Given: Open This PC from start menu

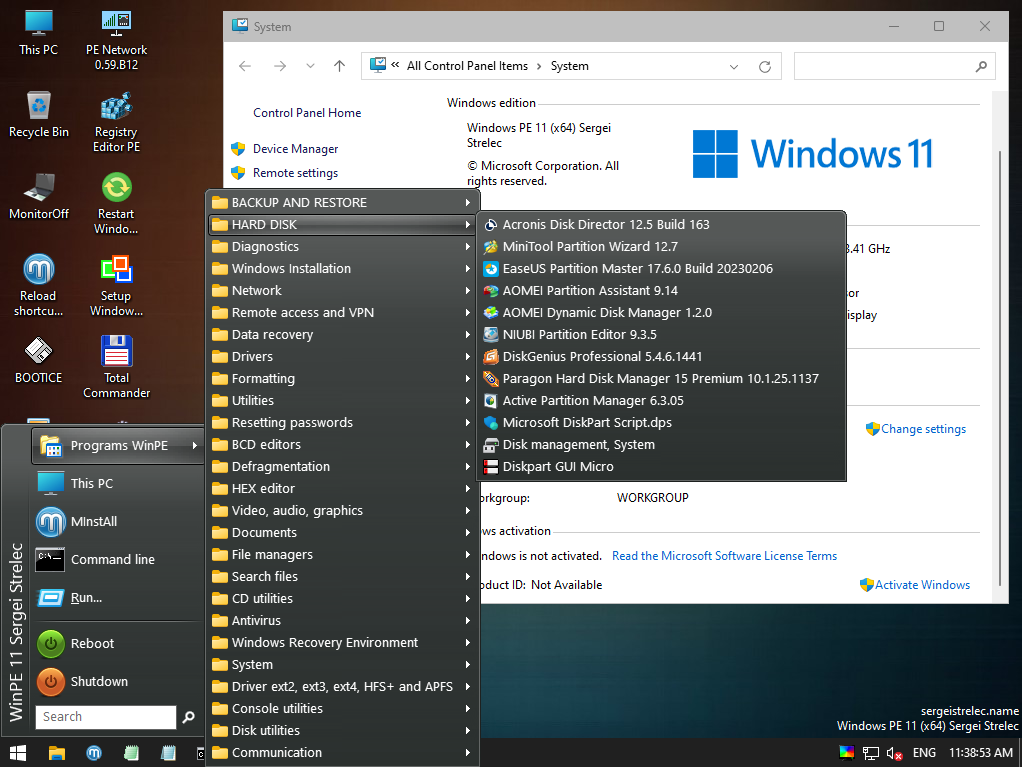Looking at the screenshot, I should [117, 484].
